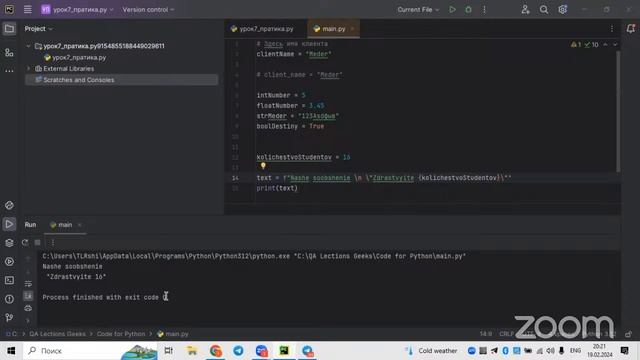
Task: Collapse the урок7_пратика.py root project folder
Action: (x=28, y=46)
